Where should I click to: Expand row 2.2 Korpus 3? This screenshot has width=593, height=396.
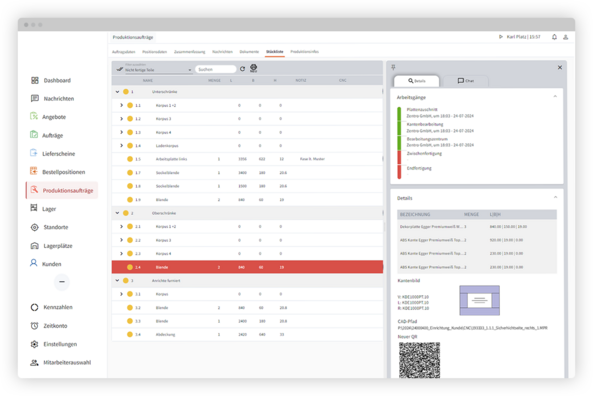121,240
